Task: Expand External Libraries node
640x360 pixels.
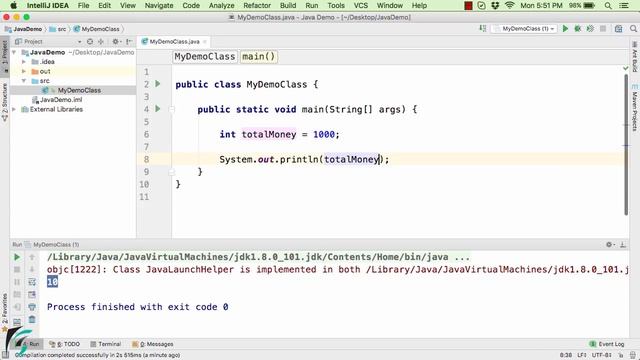Action: click(x=14, y=109)
